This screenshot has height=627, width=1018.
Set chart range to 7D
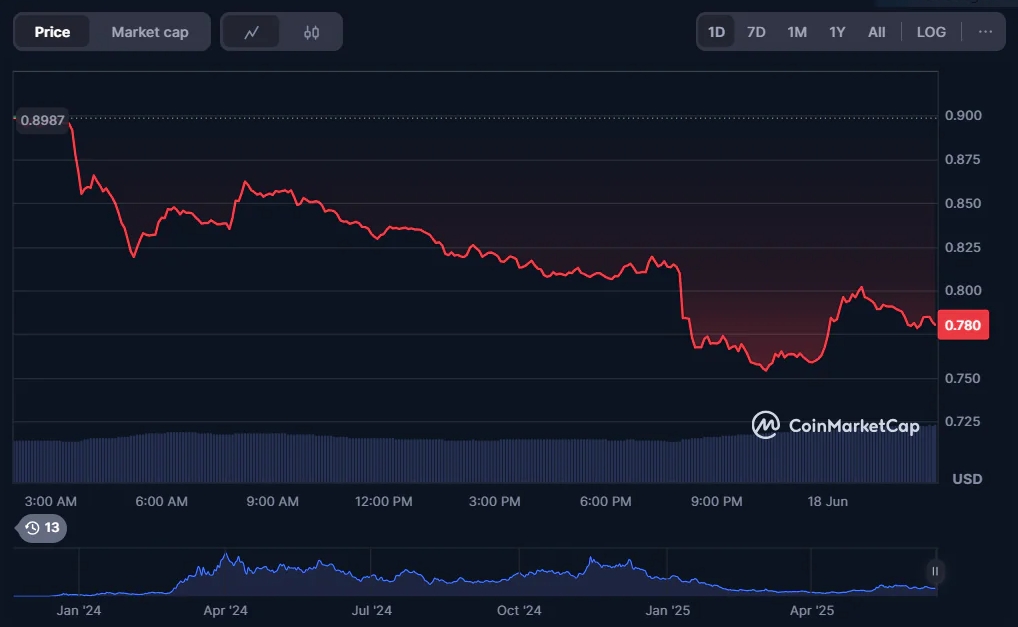(x=756, y=32)
